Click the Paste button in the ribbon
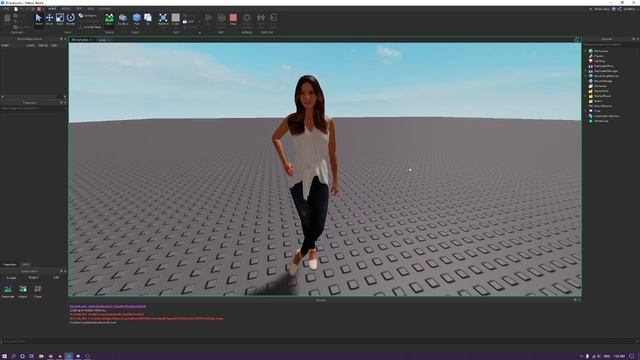640x360 pixels. tap(7, 19)
